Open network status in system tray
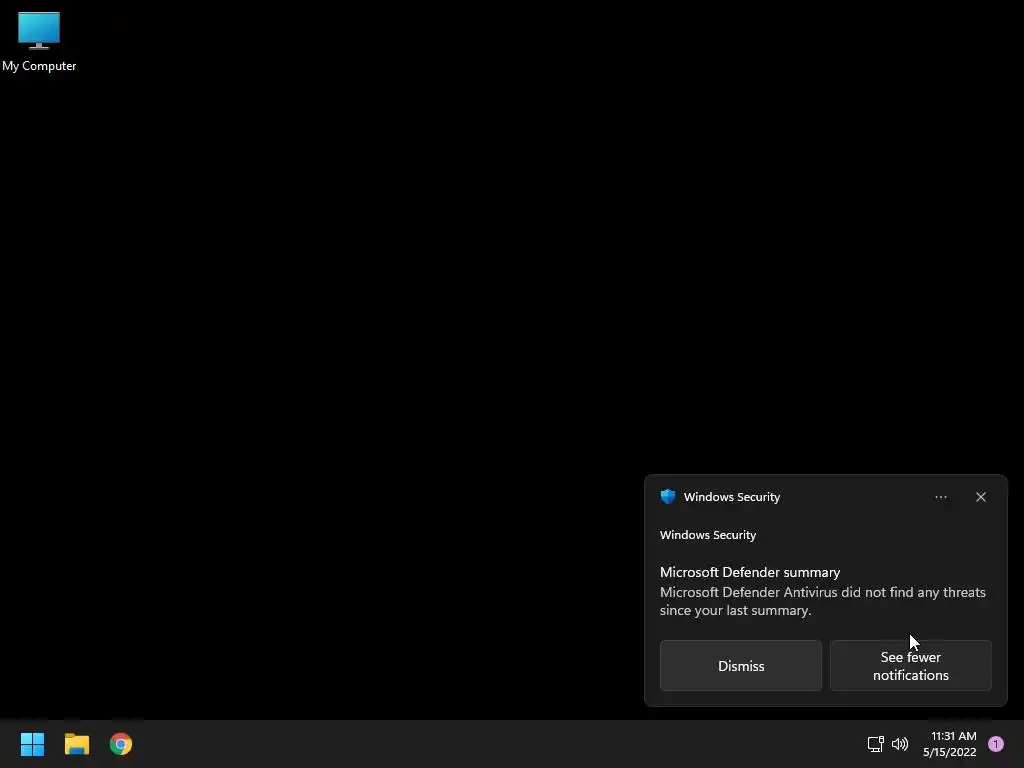 point(875,744)
